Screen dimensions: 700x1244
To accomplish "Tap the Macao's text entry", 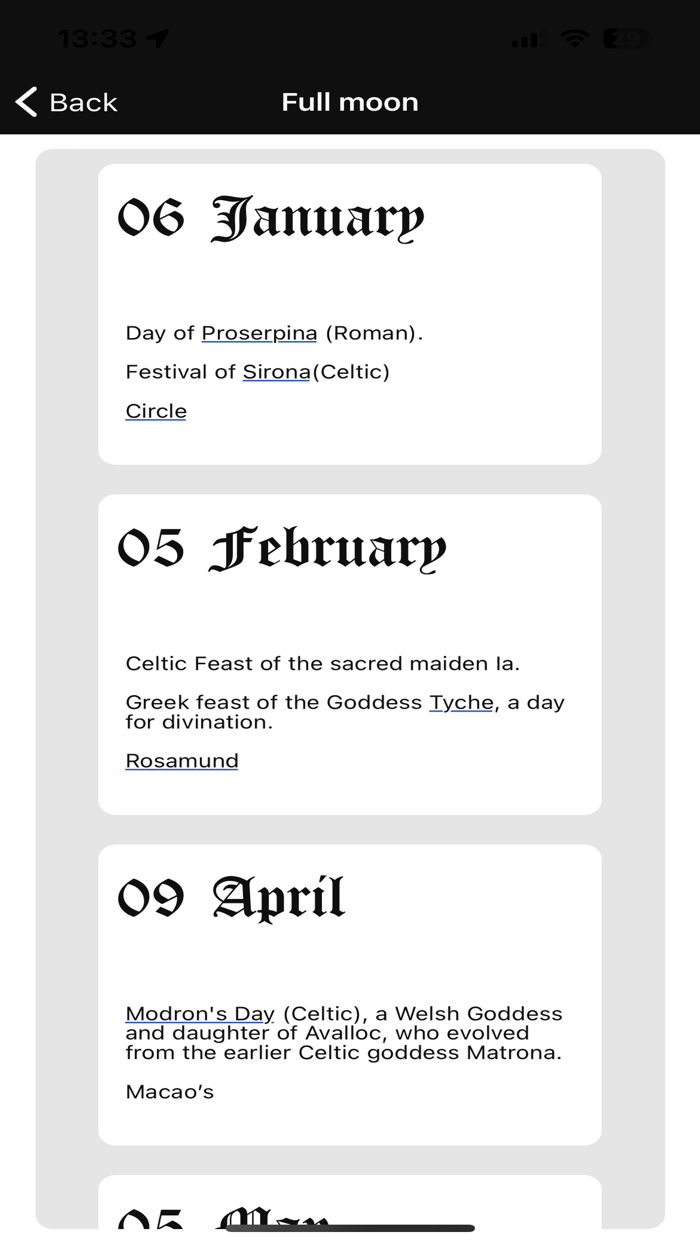I will point(170,1091).
